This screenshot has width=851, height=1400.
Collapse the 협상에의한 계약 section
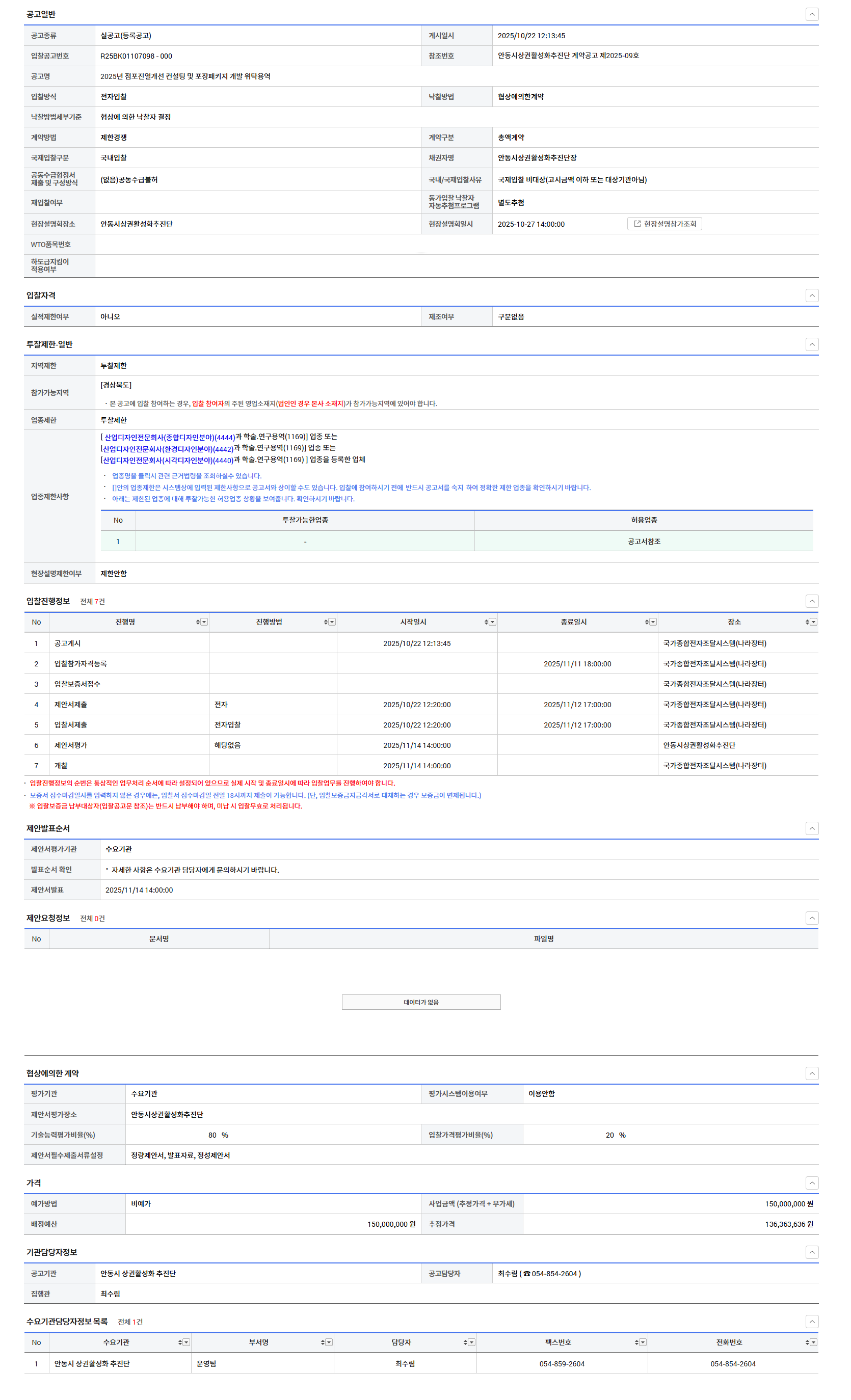(812, 1073)
